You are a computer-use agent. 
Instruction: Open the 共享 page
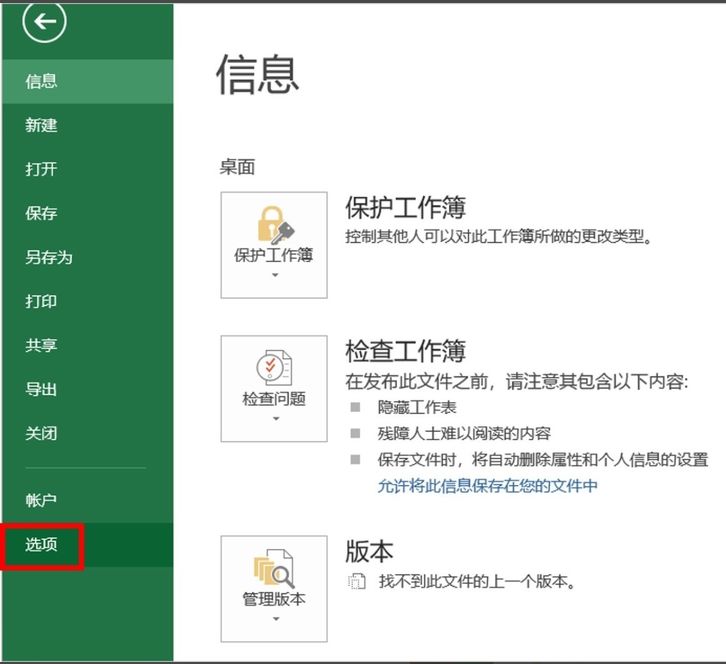click(x=88, y=345)
